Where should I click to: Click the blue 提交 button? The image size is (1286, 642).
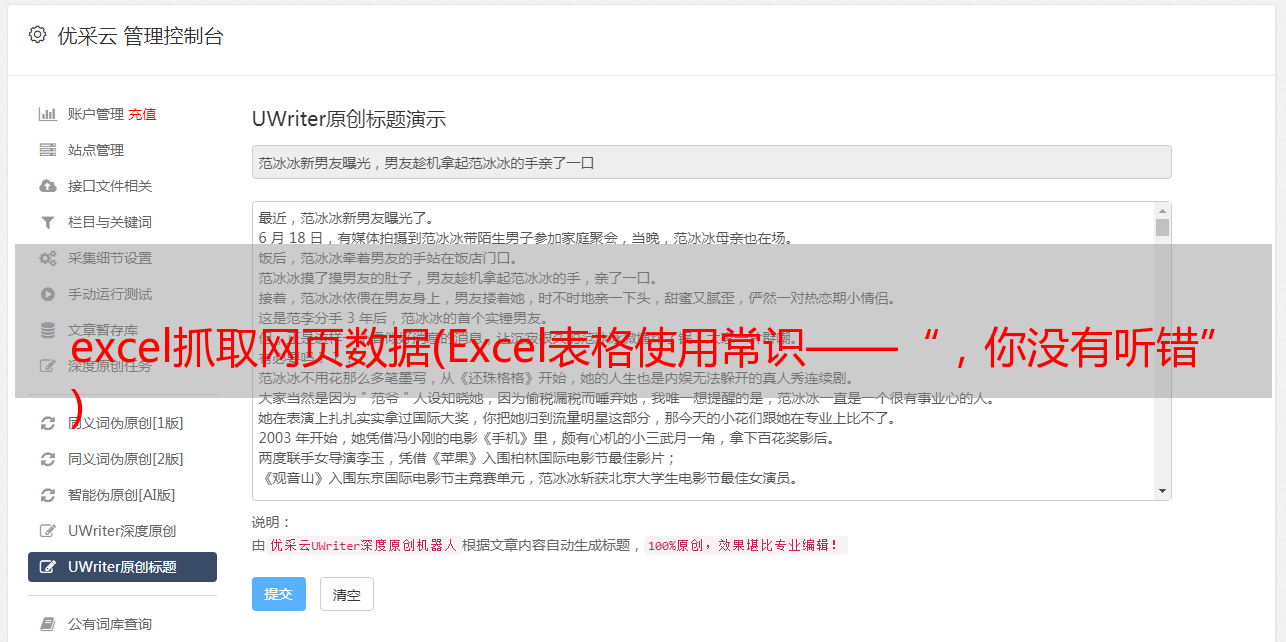[x=279, y=594]
